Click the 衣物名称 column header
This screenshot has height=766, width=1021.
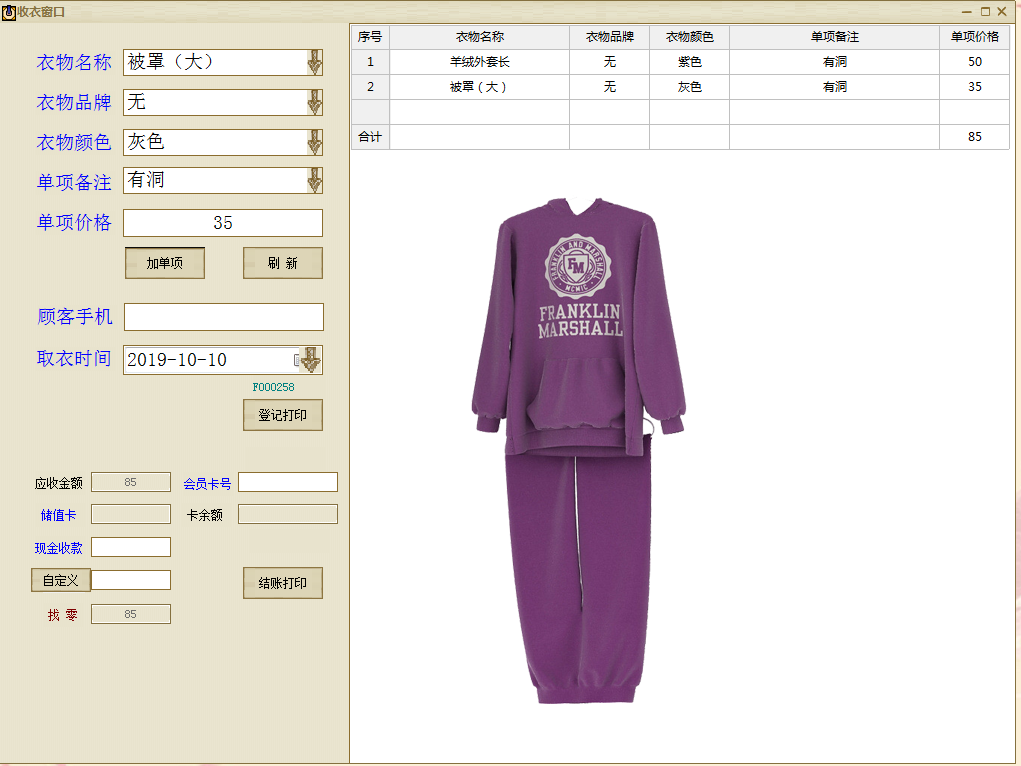[479, 37]
